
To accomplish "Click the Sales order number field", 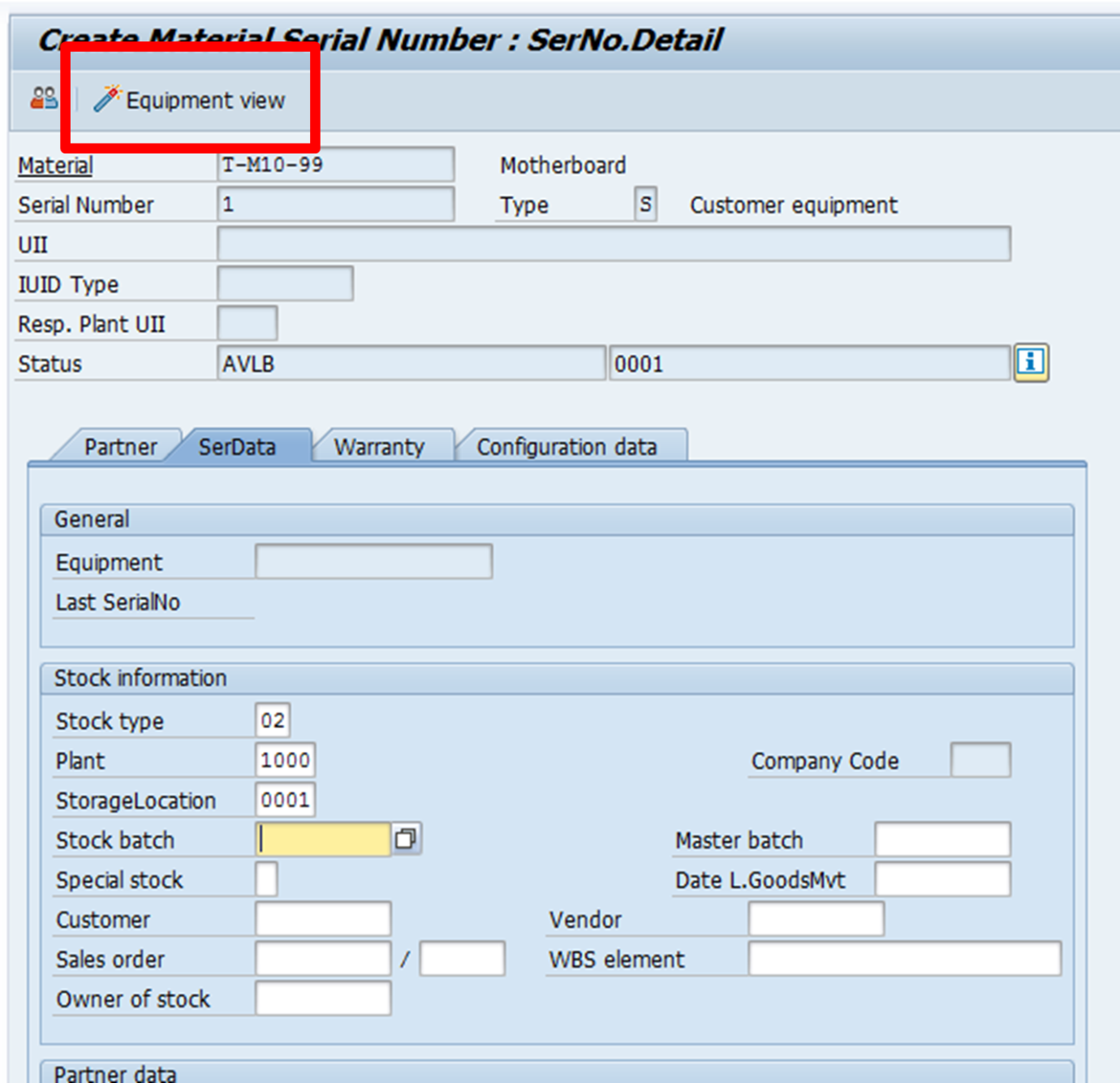I will [x=323, y=959].
